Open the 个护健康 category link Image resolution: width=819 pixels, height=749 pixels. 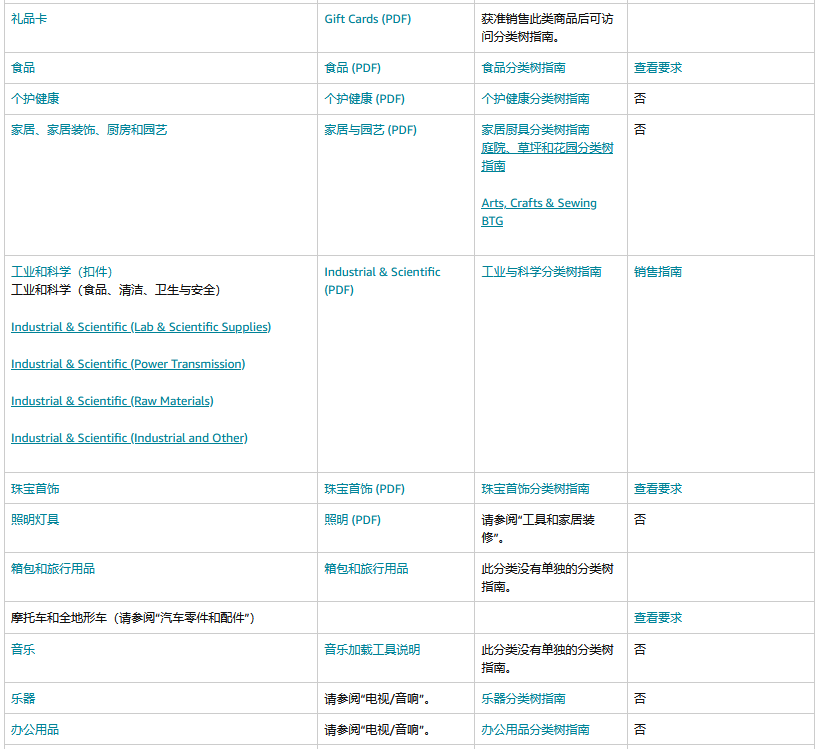(35, 99)
